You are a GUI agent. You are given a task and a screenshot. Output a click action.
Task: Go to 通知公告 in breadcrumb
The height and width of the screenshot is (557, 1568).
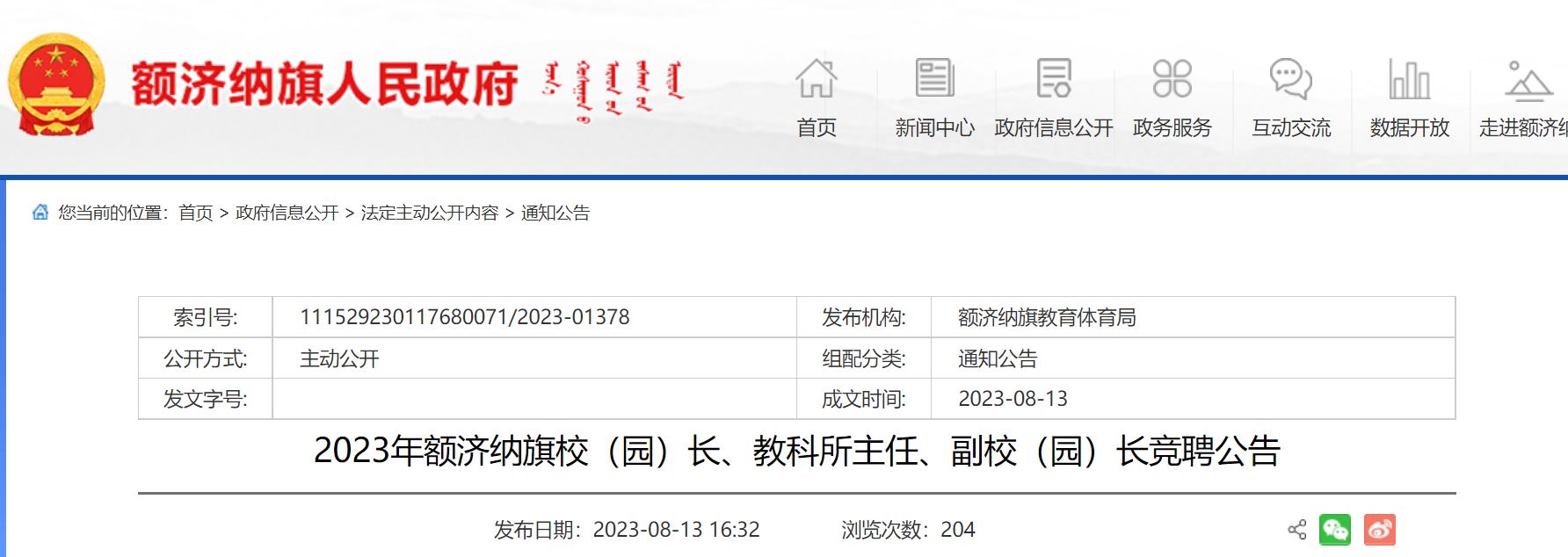click(x=555, y=213)
